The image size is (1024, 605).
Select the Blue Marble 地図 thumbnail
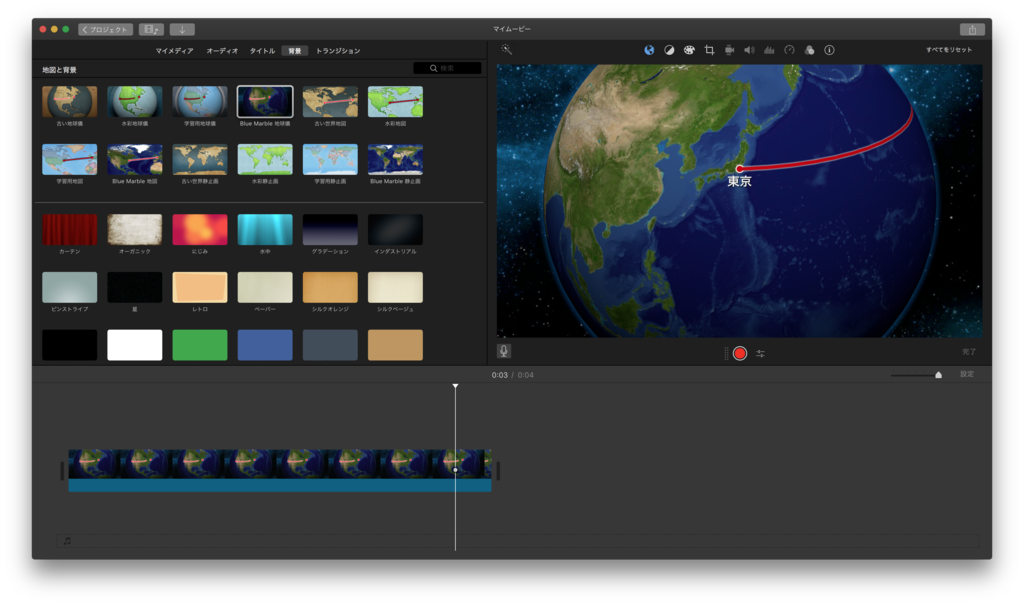135,159
